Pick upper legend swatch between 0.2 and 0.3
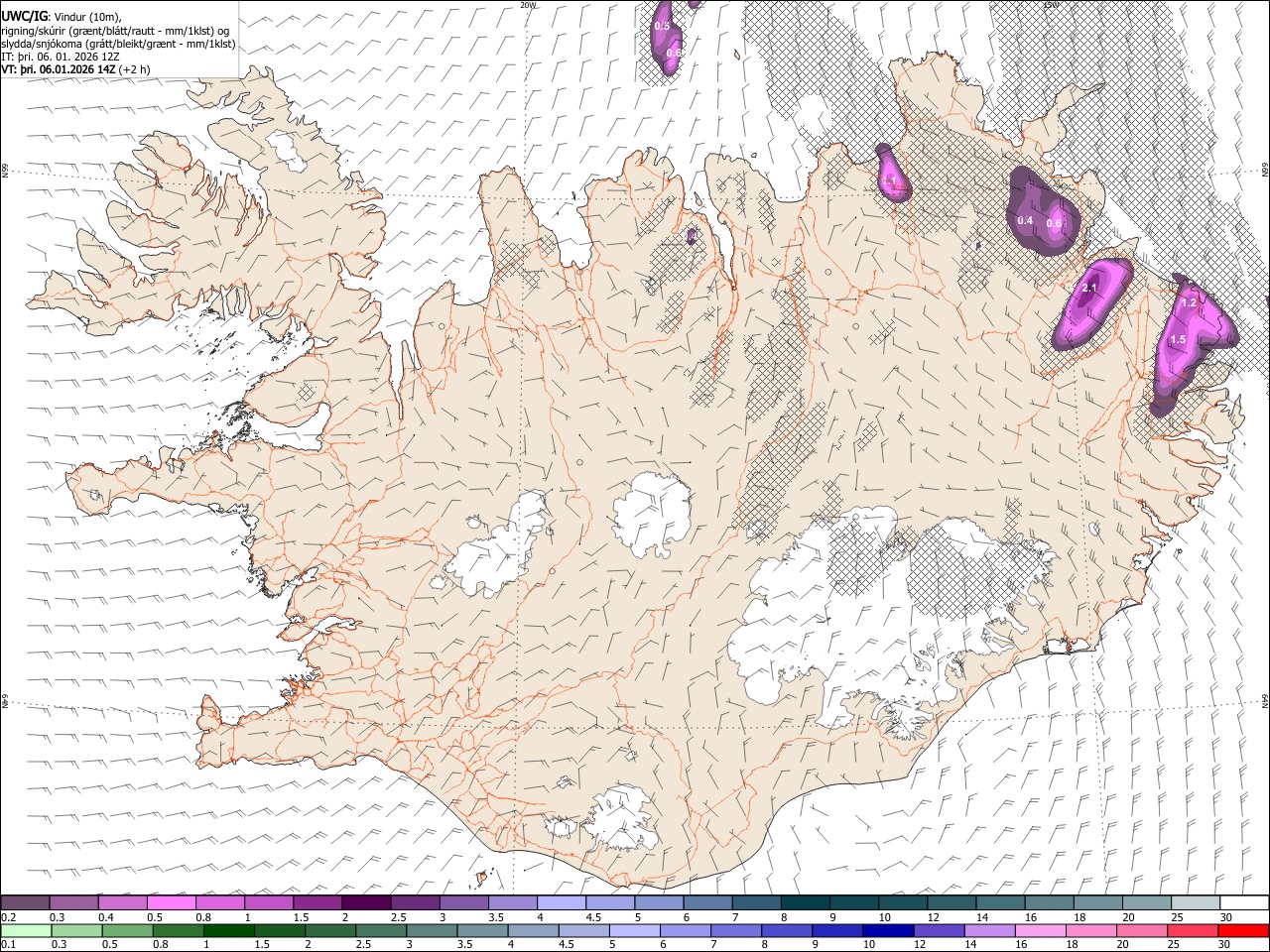The height and width of the screenshot is (952, 1270). [x=25, y=903]
